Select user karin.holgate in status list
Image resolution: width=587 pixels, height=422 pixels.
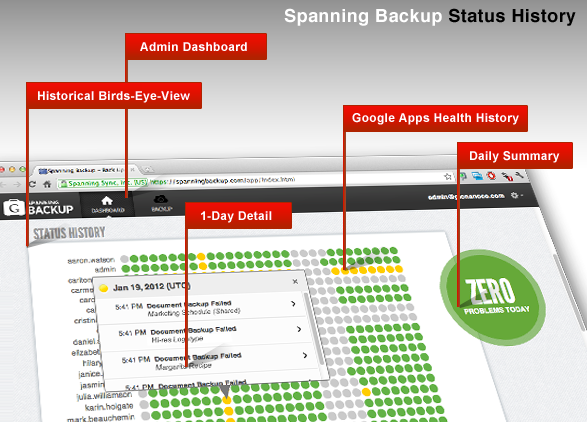coord(109,407)
